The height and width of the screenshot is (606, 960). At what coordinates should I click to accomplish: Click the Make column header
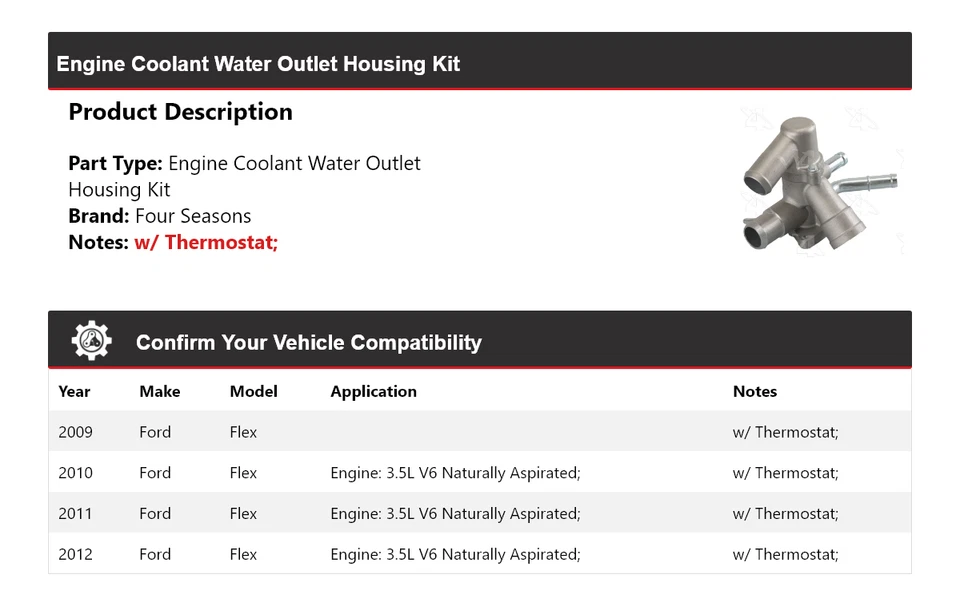159,392
